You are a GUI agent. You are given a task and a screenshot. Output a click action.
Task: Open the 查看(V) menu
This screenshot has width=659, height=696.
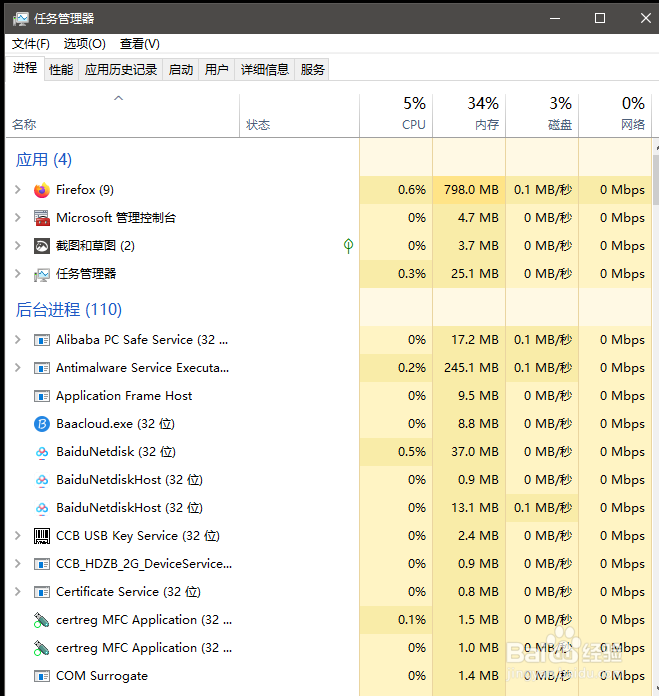point(139,44)
